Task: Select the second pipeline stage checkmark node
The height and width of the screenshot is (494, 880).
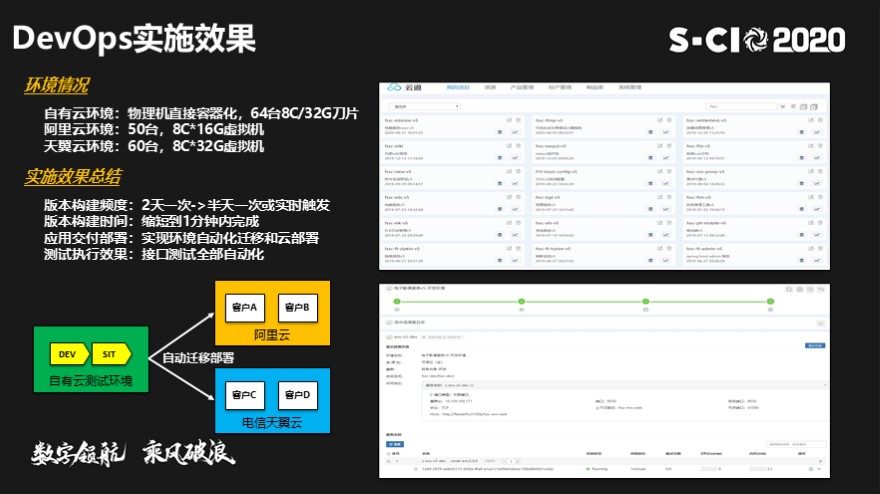Action: tap(521, 301)
